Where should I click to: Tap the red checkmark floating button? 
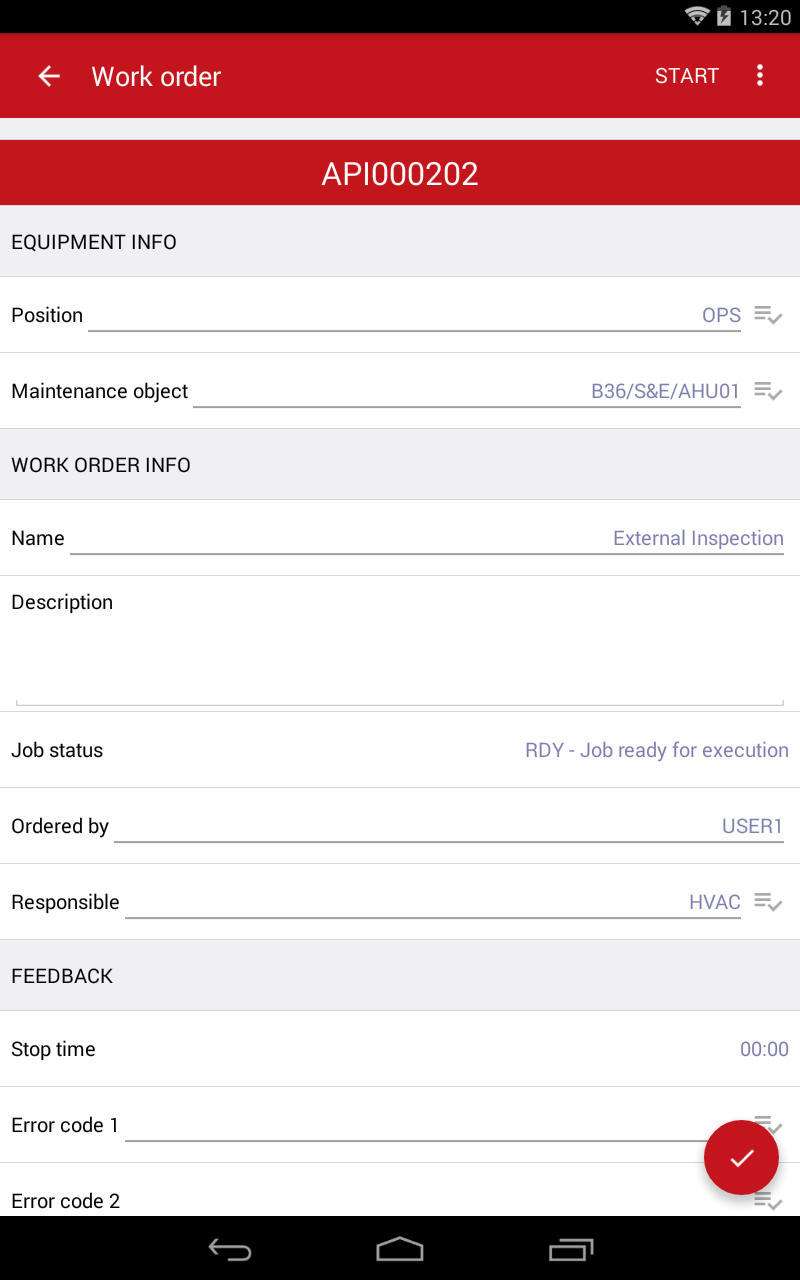coord(741,1157)
